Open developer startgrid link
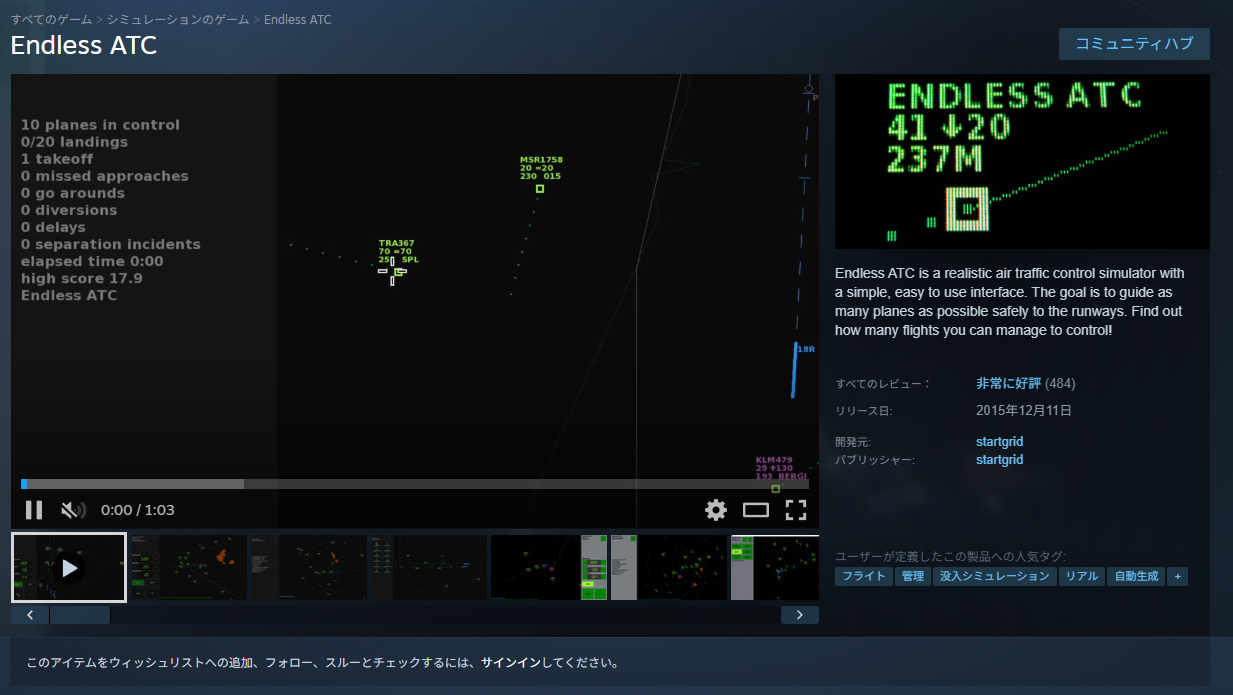 [999, 442]
